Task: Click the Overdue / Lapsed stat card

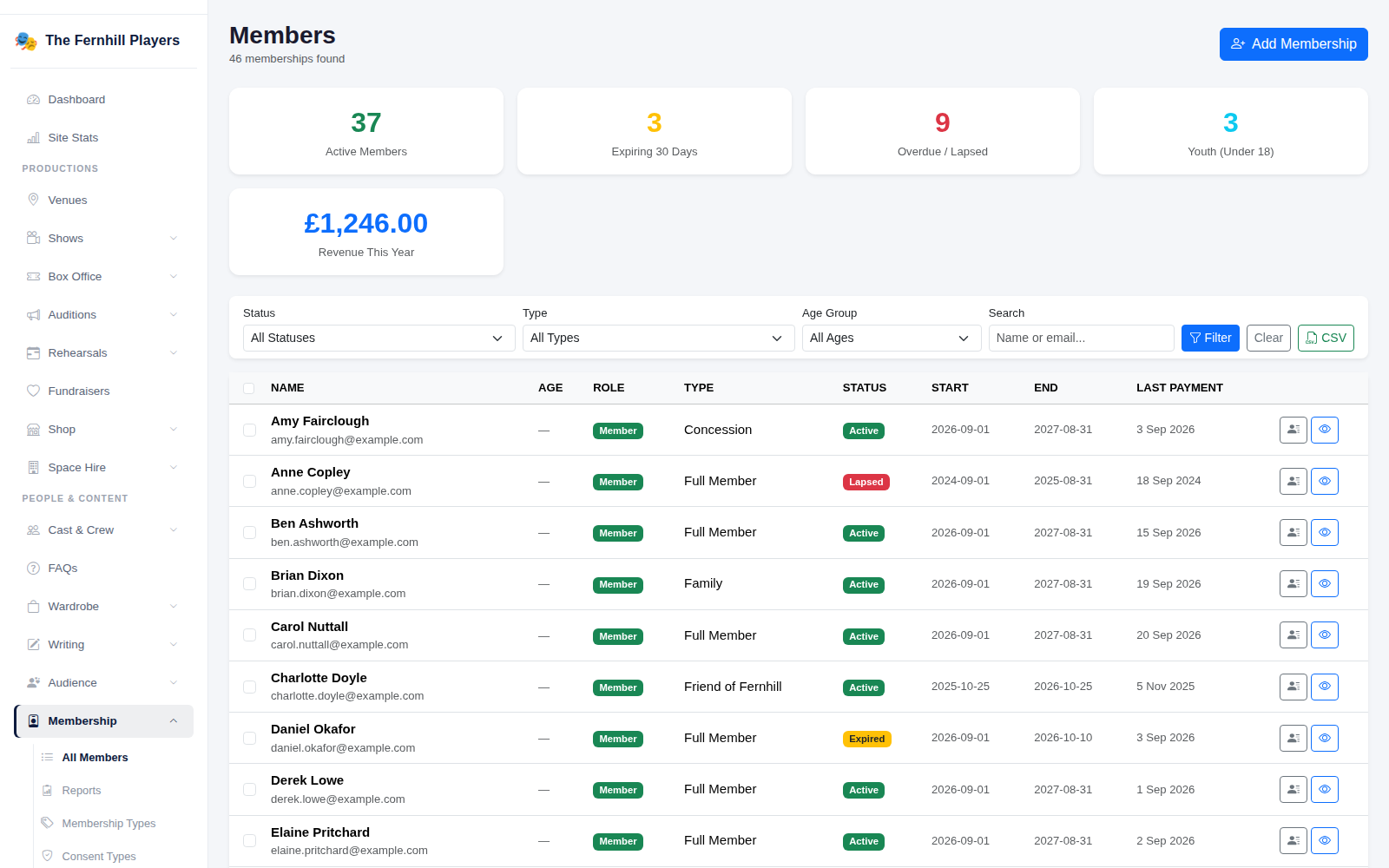Action: [x=943, y=131]
